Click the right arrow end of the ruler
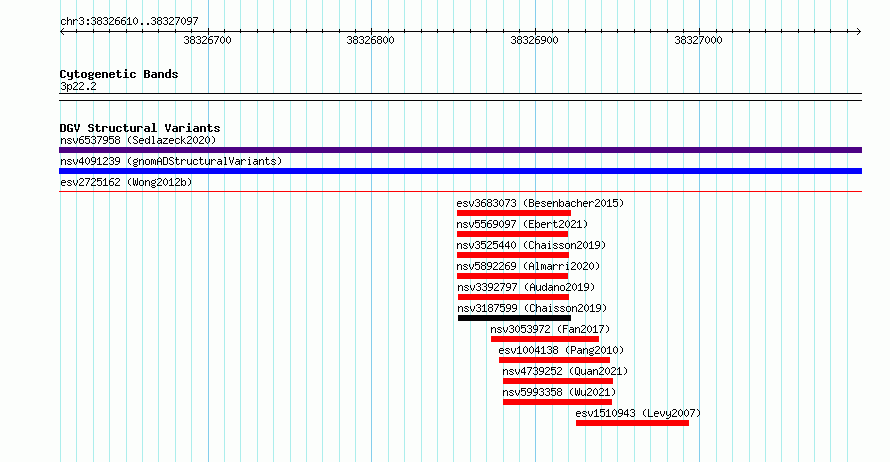Image resolution: width=890 pixels, height=462 pixels. click(859, 32)
